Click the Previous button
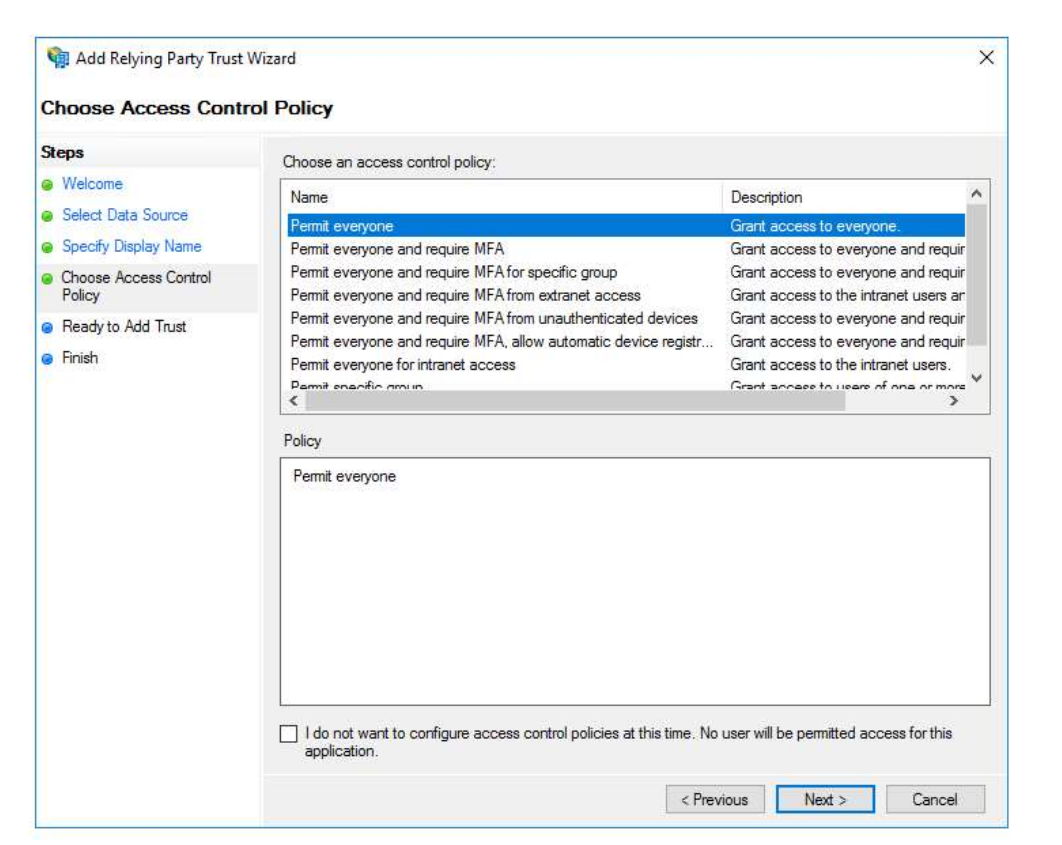 [714, 799]
